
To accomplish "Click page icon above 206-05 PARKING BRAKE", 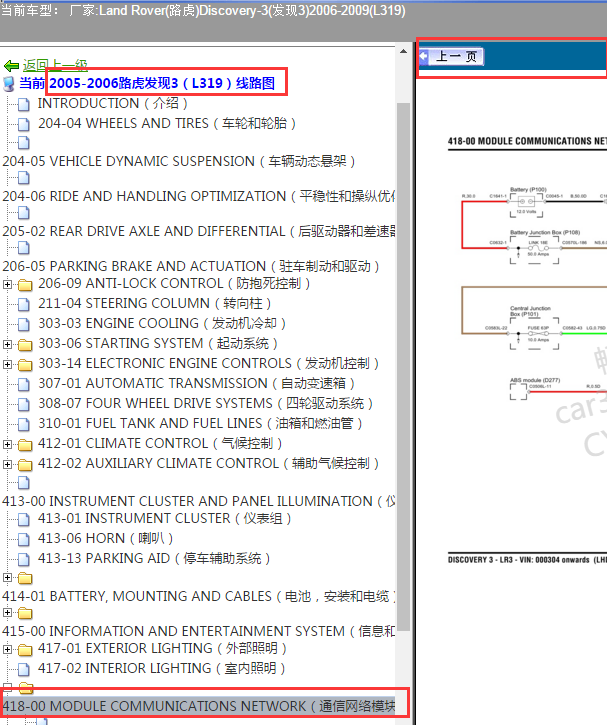I will click(x=24, y=248).
